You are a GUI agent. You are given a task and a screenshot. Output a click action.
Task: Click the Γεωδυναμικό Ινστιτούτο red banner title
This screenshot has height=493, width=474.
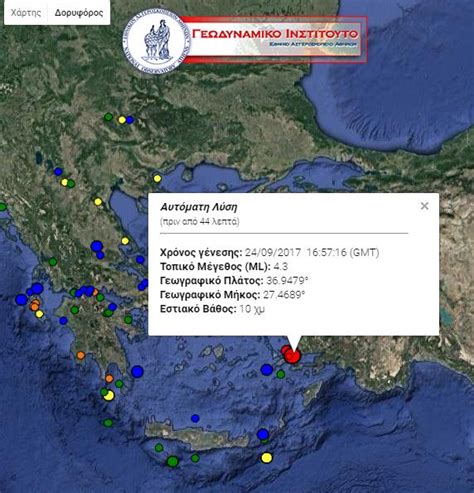(275, 34)
